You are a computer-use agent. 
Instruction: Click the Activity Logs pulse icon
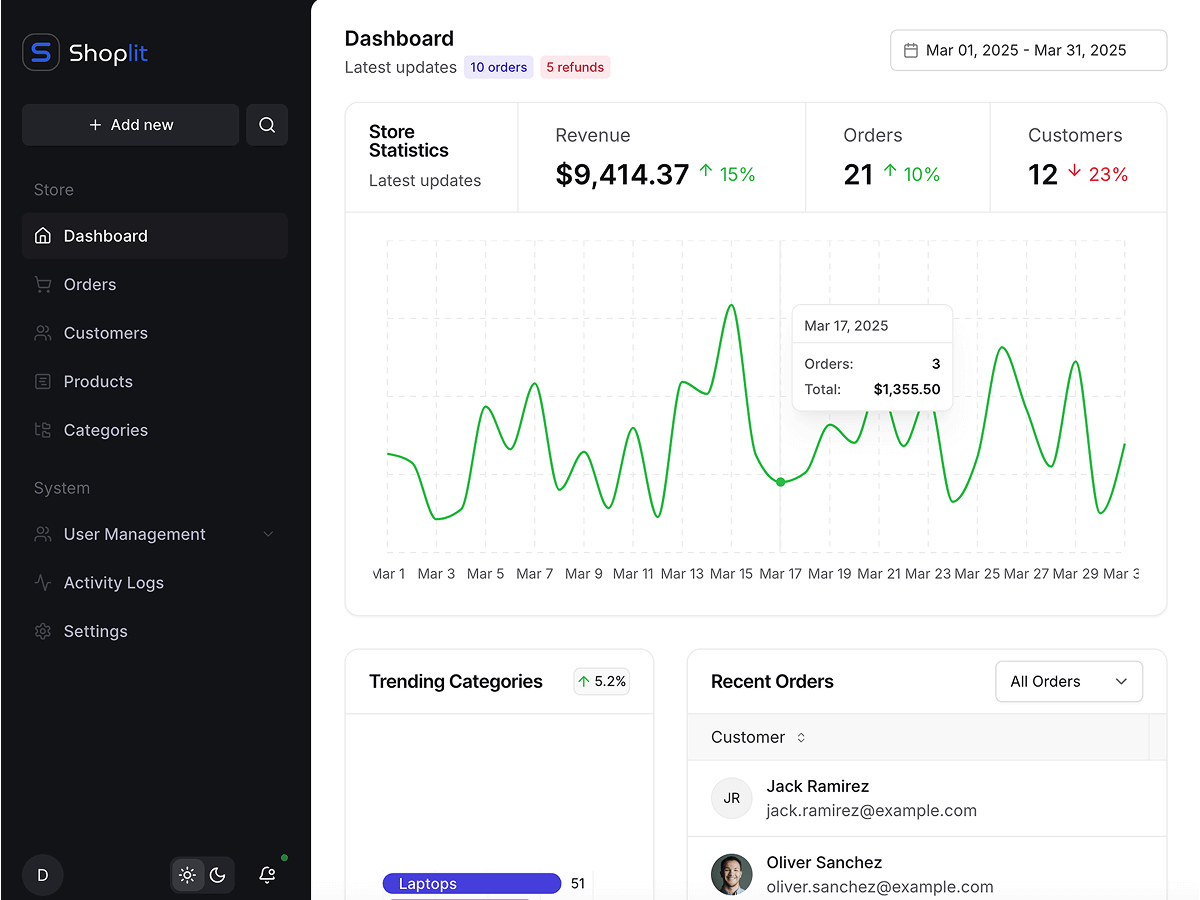42,582
